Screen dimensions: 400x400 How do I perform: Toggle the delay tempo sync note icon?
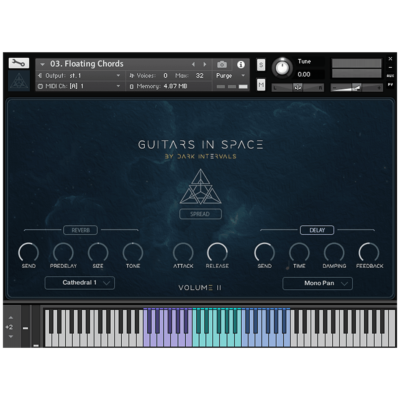click(x=288, y=266)
